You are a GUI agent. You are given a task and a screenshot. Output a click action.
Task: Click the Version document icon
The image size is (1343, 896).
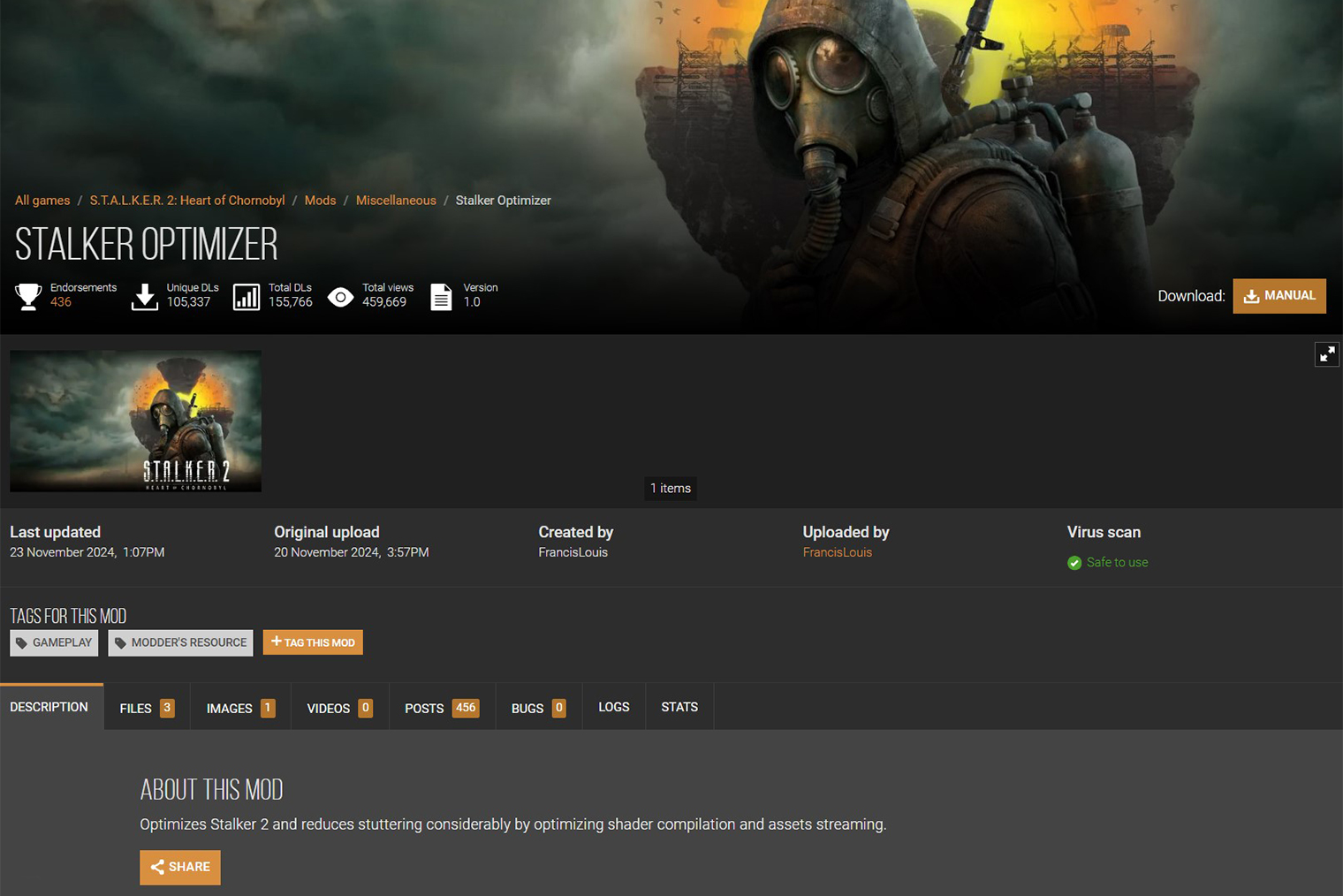(441, 297)
